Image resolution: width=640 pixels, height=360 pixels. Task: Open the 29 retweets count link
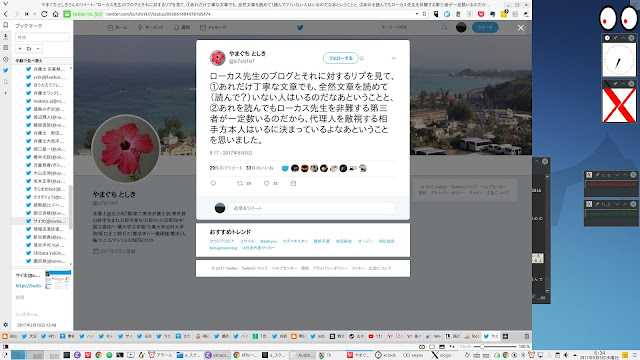(226, 168)
